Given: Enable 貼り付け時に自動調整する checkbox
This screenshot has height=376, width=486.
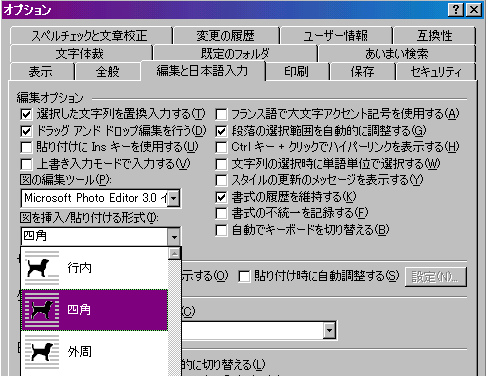Looking at the screenshot, I should [244, 276].
